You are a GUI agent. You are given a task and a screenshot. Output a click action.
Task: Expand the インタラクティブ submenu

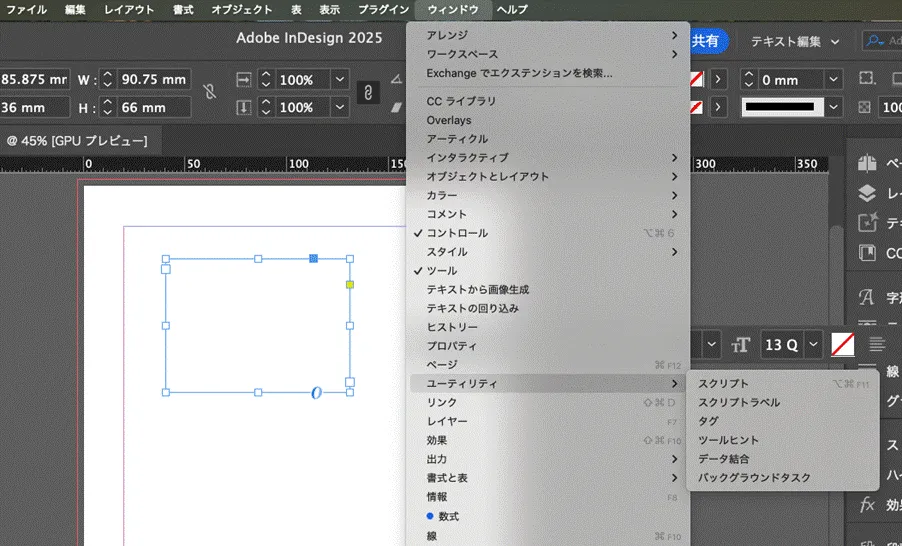tap(549, 158)
